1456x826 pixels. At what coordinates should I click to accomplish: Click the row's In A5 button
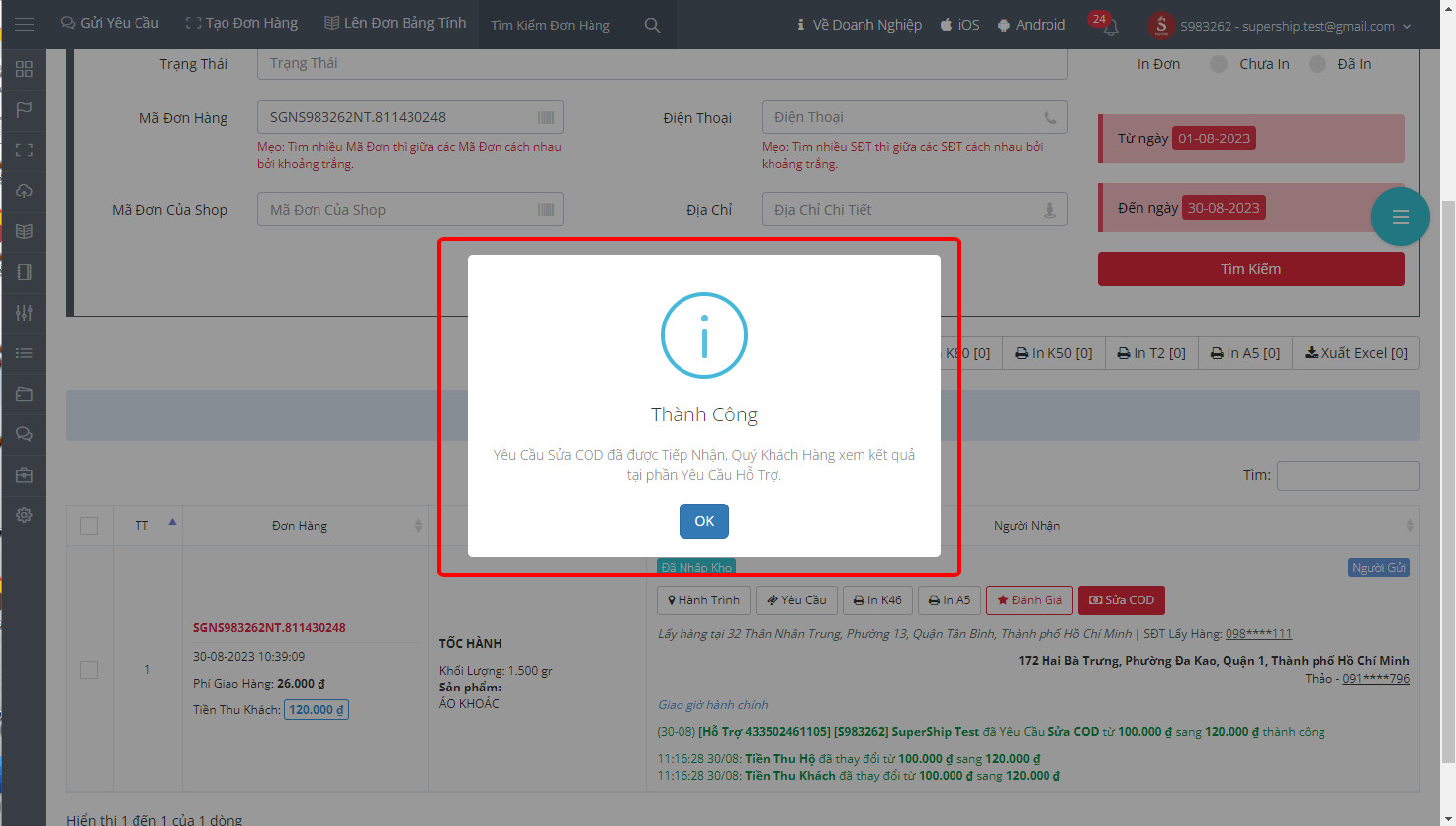click(x=949, y=600)
